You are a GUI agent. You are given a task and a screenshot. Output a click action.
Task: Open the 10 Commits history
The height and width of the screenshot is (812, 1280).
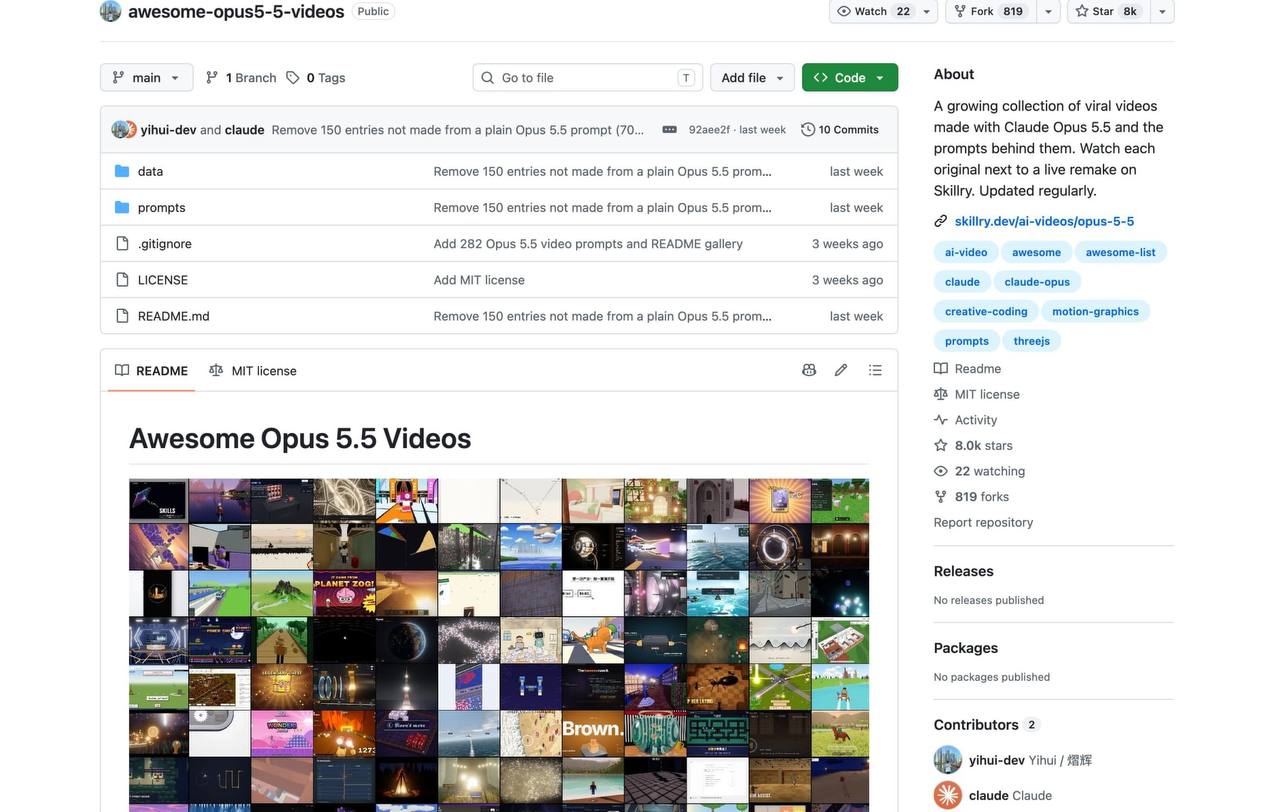pyautogui.click(x=840, y=129)
